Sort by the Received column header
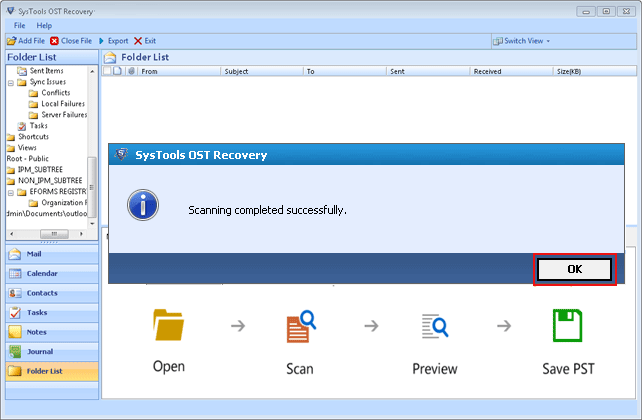Screen dimensions: 642x420 pos(511,71)
